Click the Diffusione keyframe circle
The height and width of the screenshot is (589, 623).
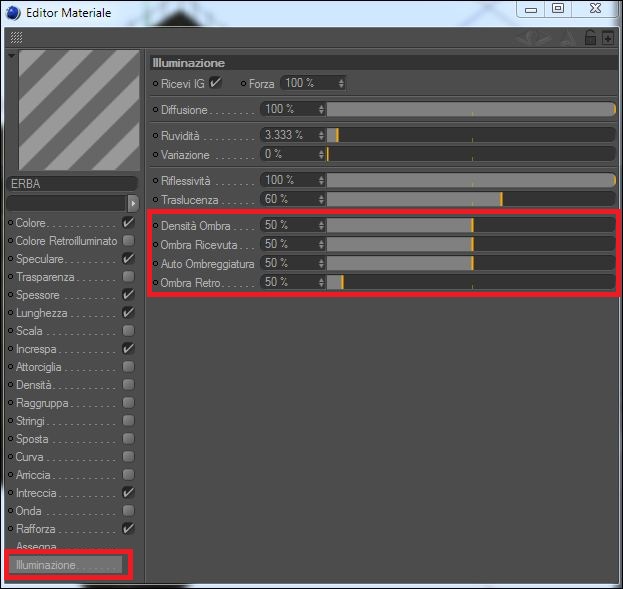[155, 110]
